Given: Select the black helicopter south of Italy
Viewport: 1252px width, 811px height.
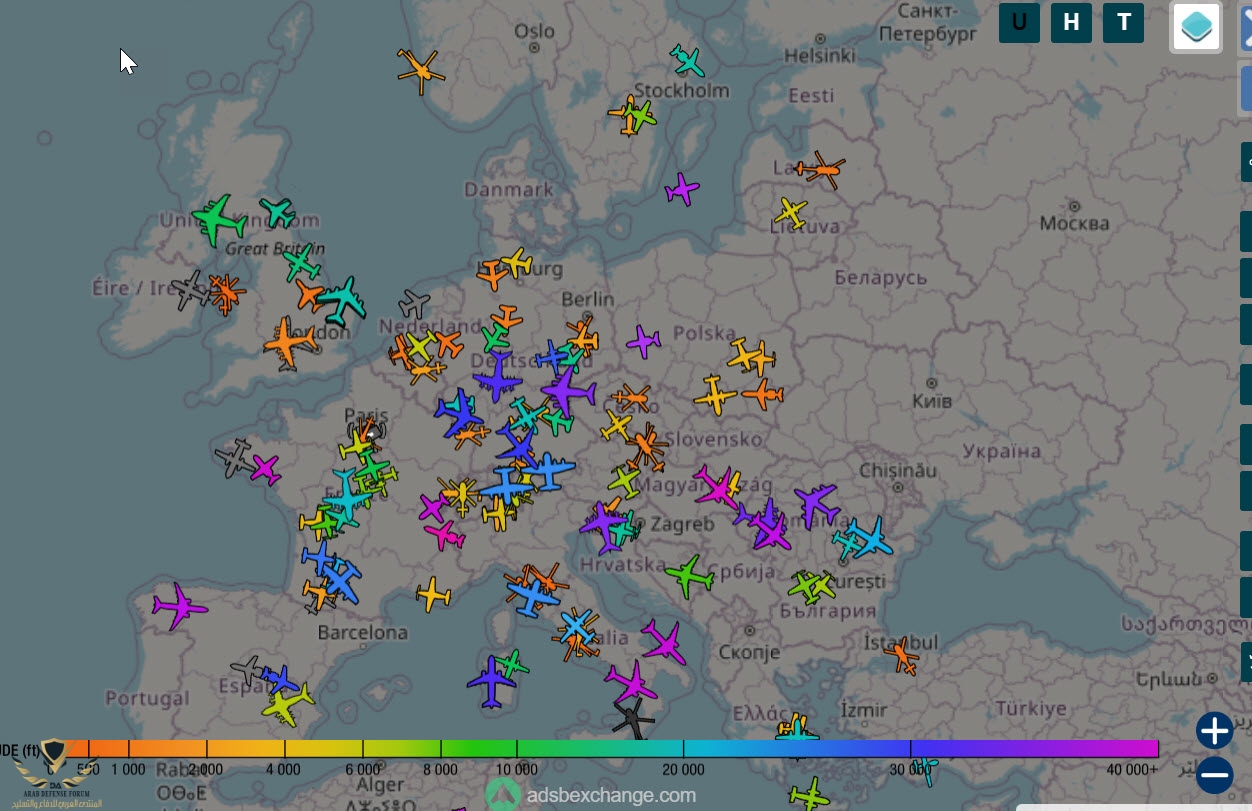Looking at the screenshot, I should 633,717.
